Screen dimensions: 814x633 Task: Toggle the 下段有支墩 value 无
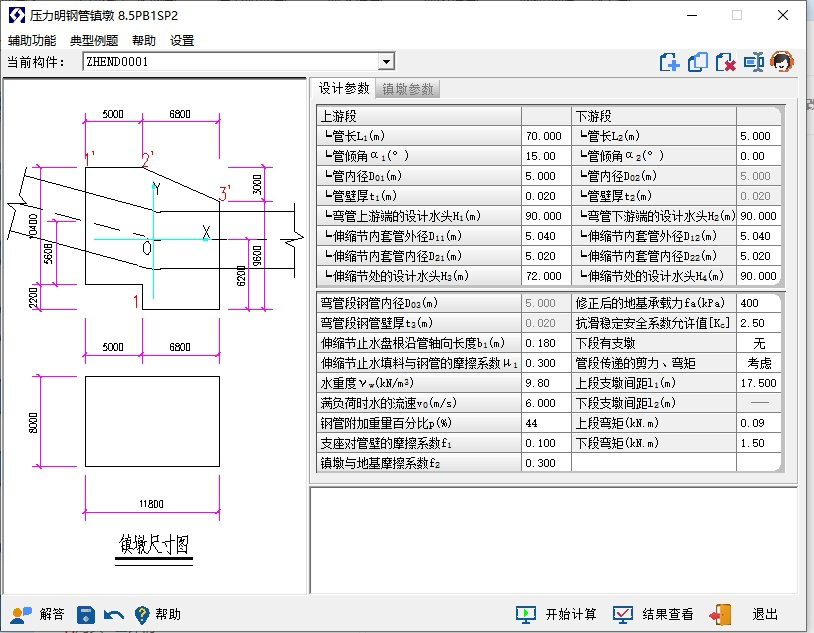click(x=758, y=343)
